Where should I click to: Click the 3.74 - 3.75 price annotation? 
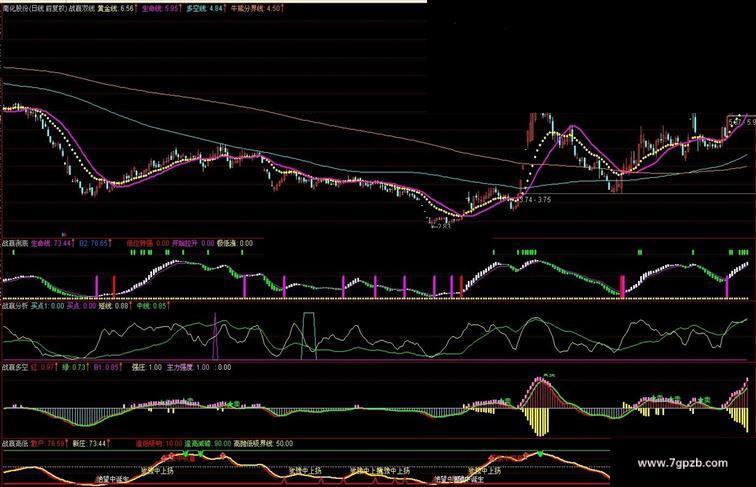[537, 200]
